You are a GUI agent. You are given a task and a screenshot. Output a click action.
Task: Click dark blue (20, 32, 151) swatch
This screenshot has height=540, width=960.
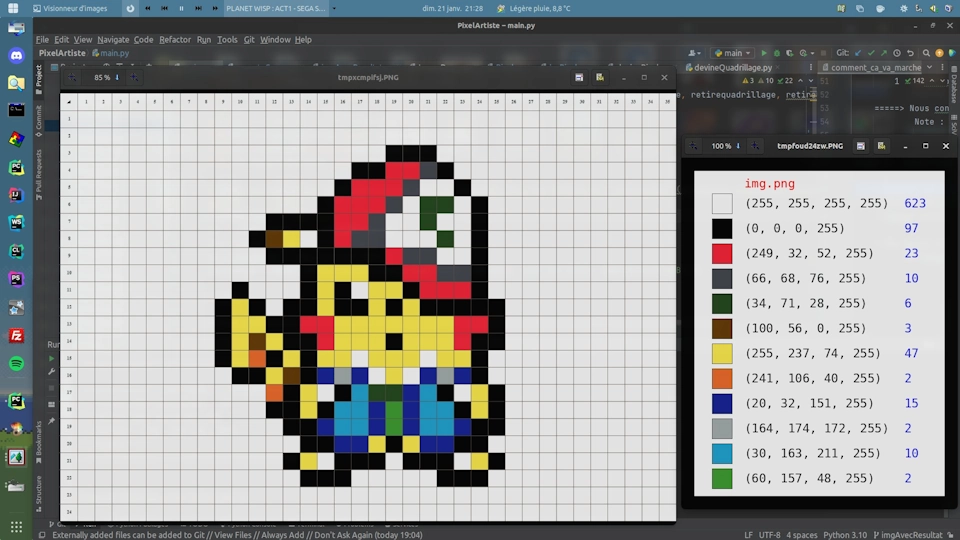click(x=722, y=403)
